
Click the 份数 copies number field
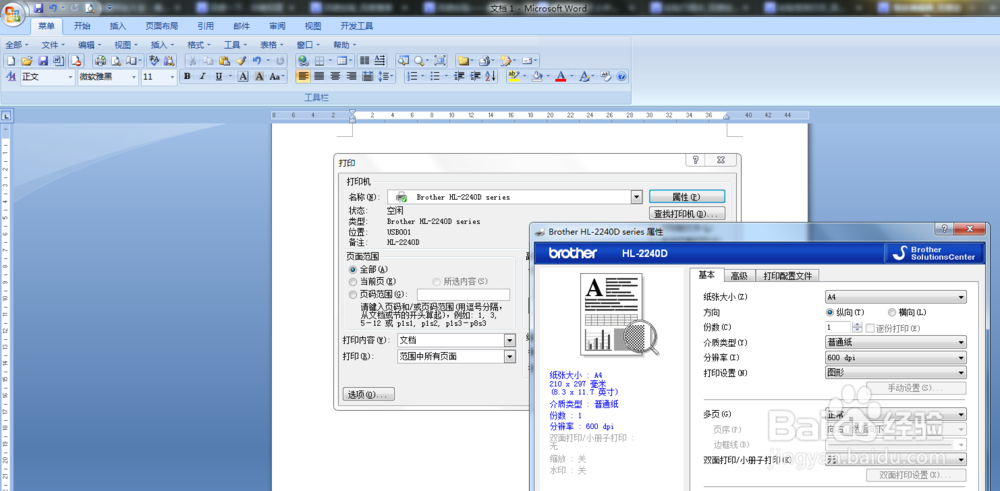[x=838, y=327]
